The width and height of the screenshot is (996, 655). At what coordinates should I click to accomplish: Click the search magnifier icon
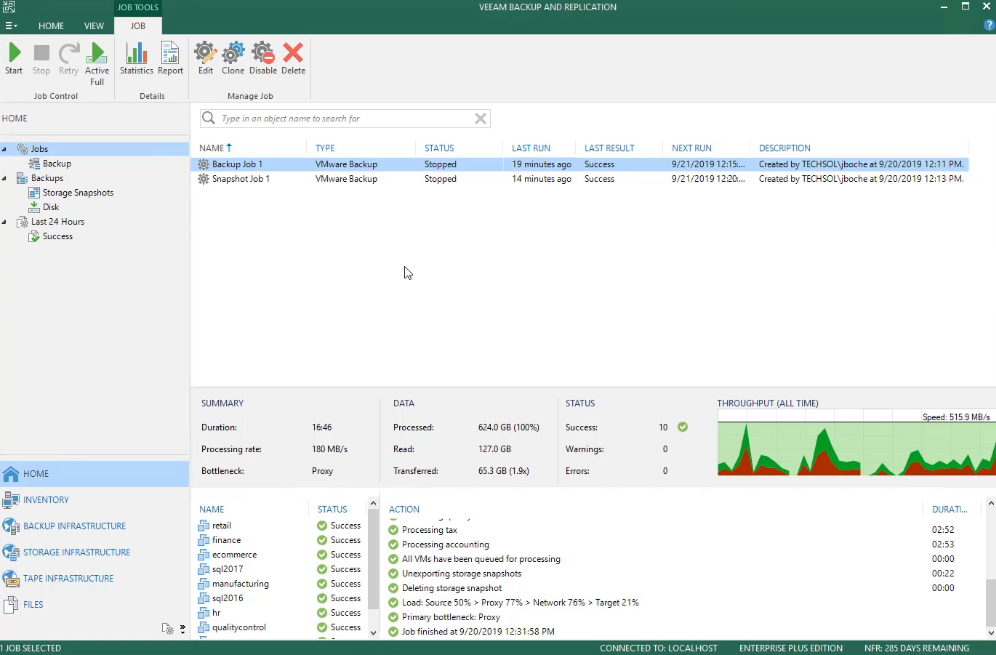(208, 118)
